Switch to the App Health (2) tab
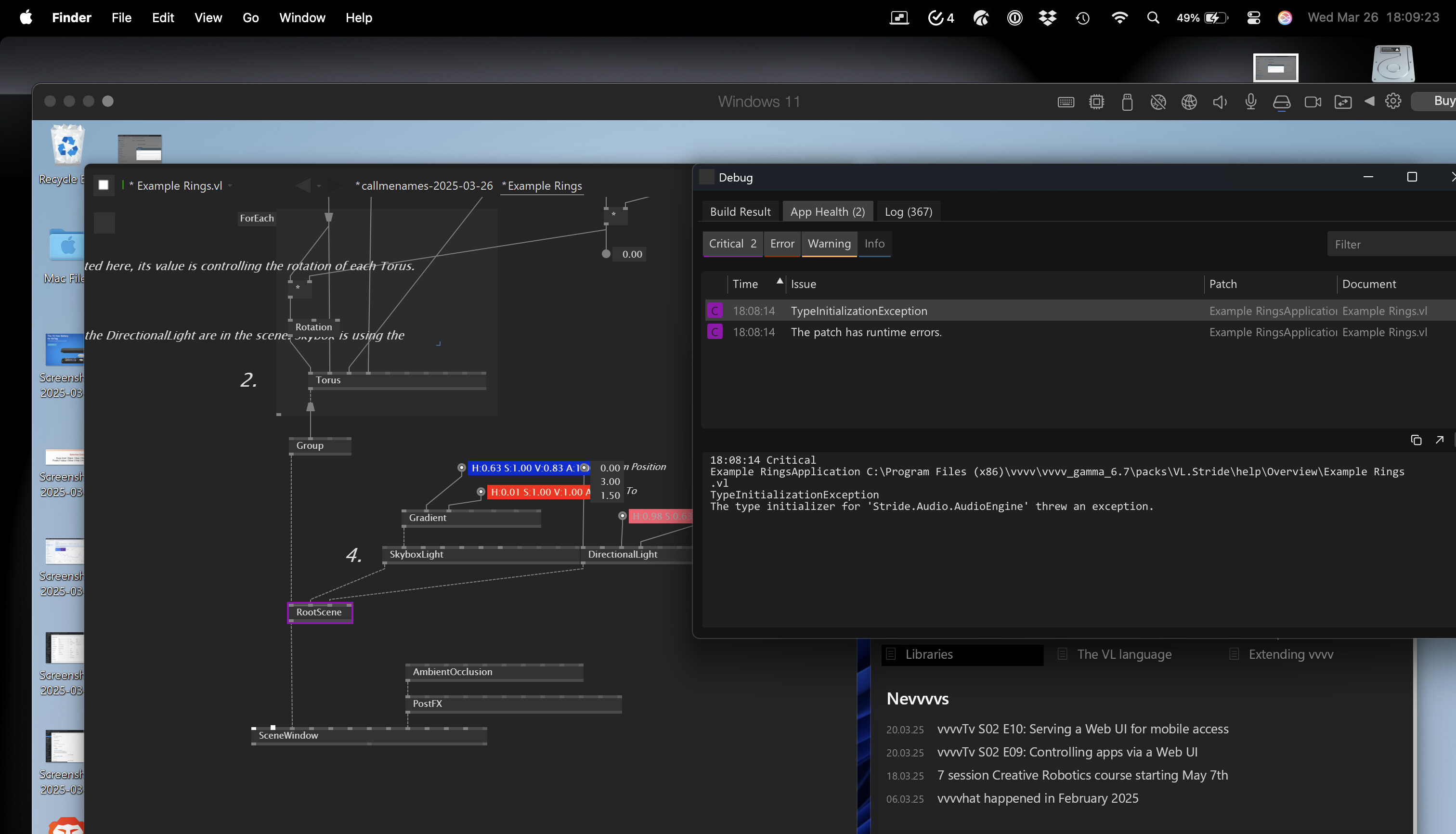The image size is (1456, 834). [x=827, y=211]
